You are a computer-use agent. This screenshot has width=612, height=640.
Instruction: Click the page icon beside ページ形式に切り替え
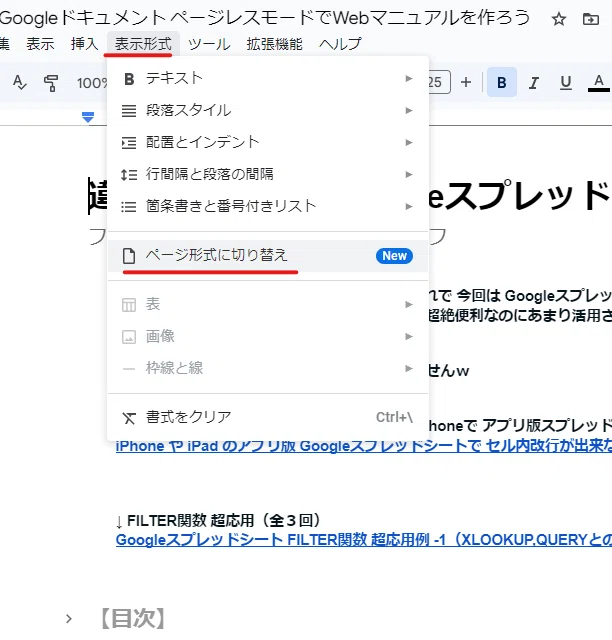pos(129,256)
